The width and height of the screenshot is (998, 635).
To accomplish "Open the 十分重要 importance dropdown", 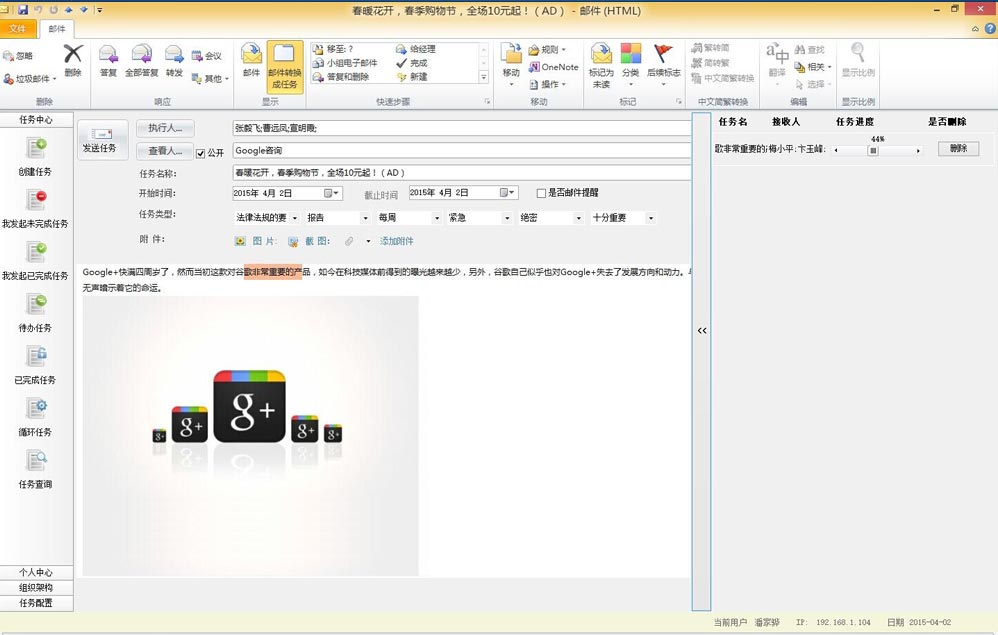I will point(650,218).
